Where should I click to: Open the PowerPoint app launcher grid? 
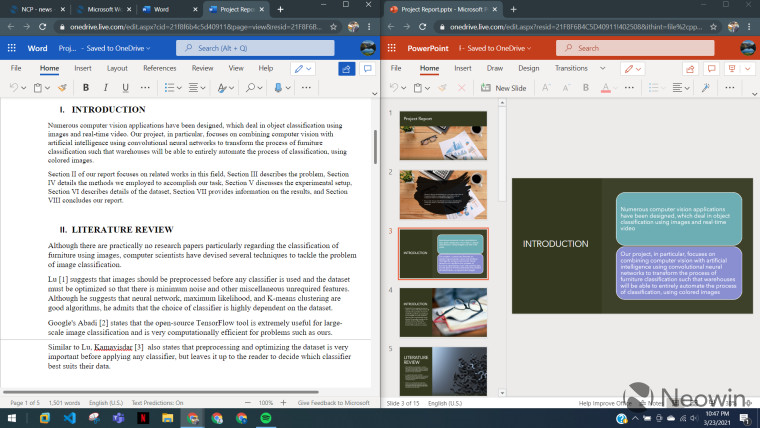[x=392, y=48]
